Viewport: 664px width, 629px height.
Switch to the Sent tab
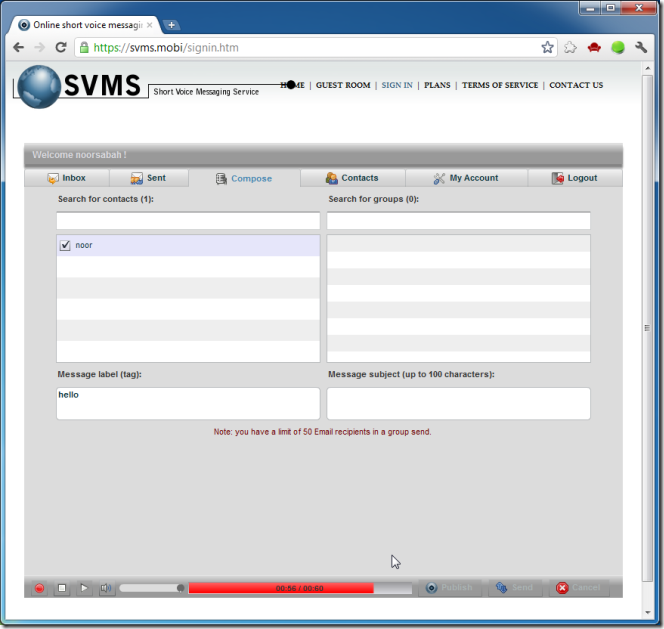(x=149, y=178)
